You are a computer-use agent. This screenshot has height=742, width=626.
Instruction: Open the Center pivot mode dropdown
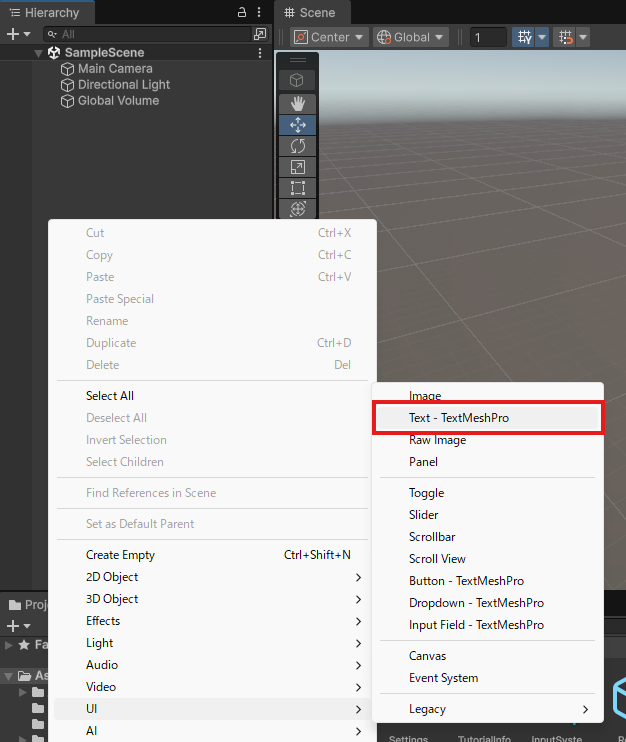(x=328, y=37)
